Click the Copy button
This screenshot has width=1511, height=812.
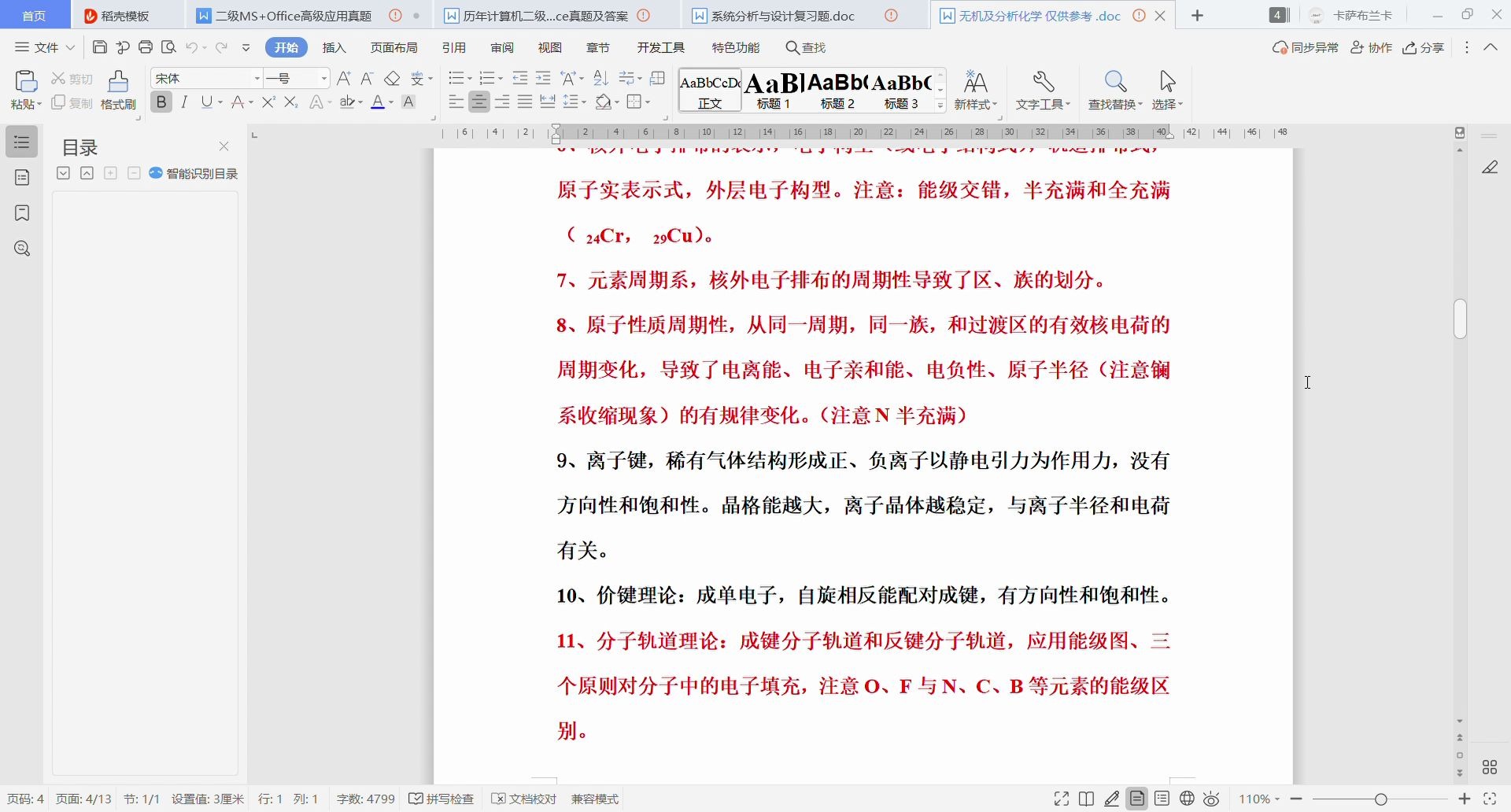point(72,103)
